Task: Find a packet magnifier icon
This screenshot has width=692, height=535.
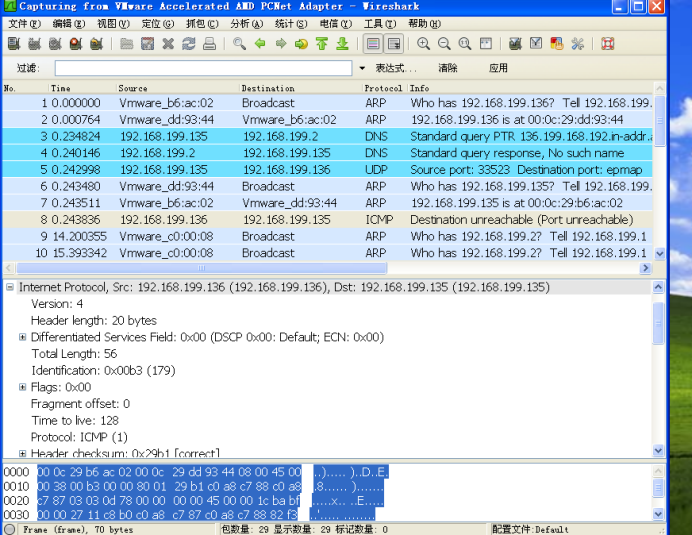Action: coord(239,44)
